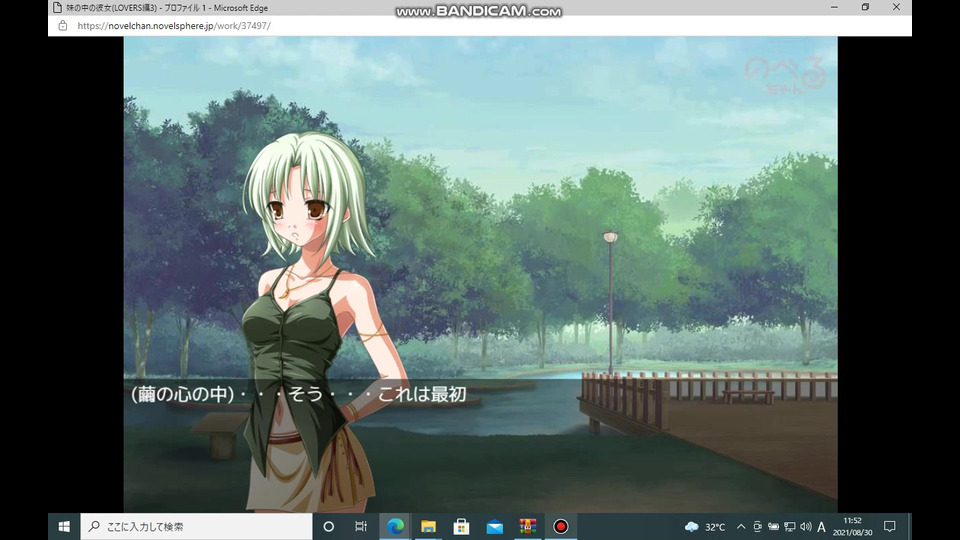Click battery power tray icon
960x540 pixels.
[x=773, y=527]
